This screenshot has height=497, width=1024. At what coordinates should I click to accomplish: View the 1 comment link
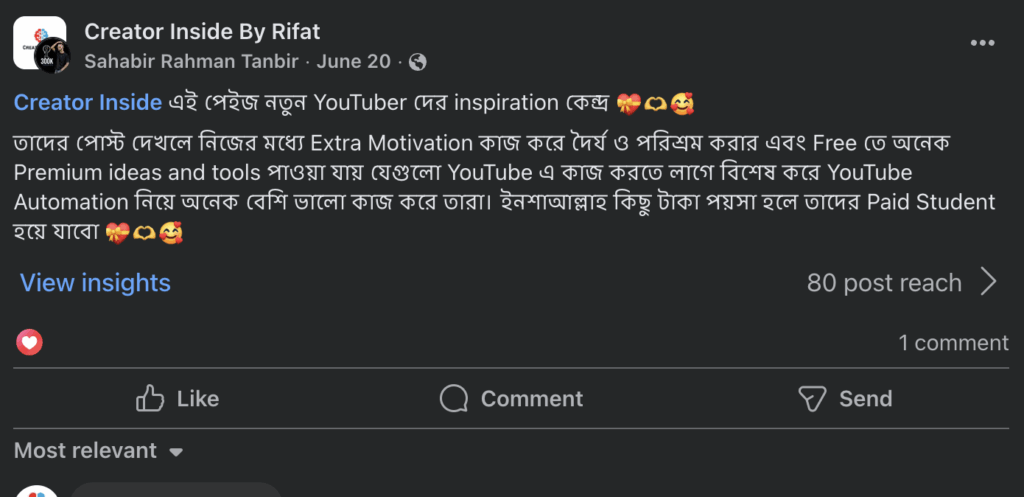click(x=953, y=343)
